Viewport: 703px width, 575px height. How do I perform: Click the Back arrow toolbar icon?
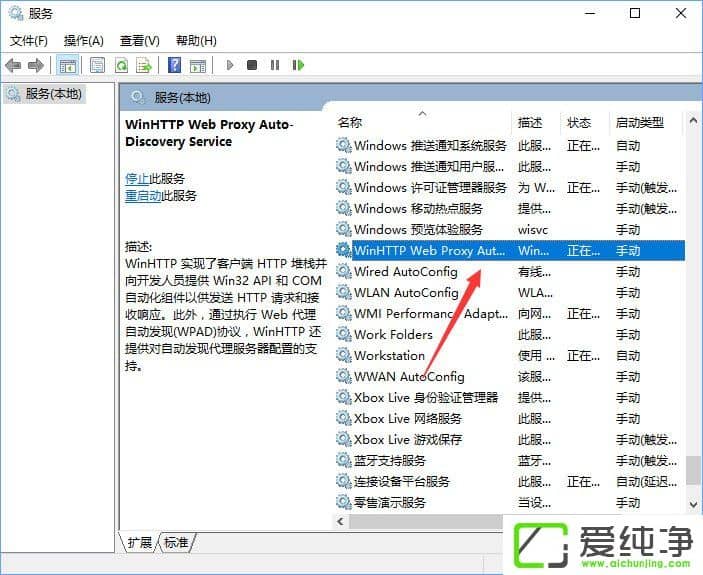[x=13, y=65]
